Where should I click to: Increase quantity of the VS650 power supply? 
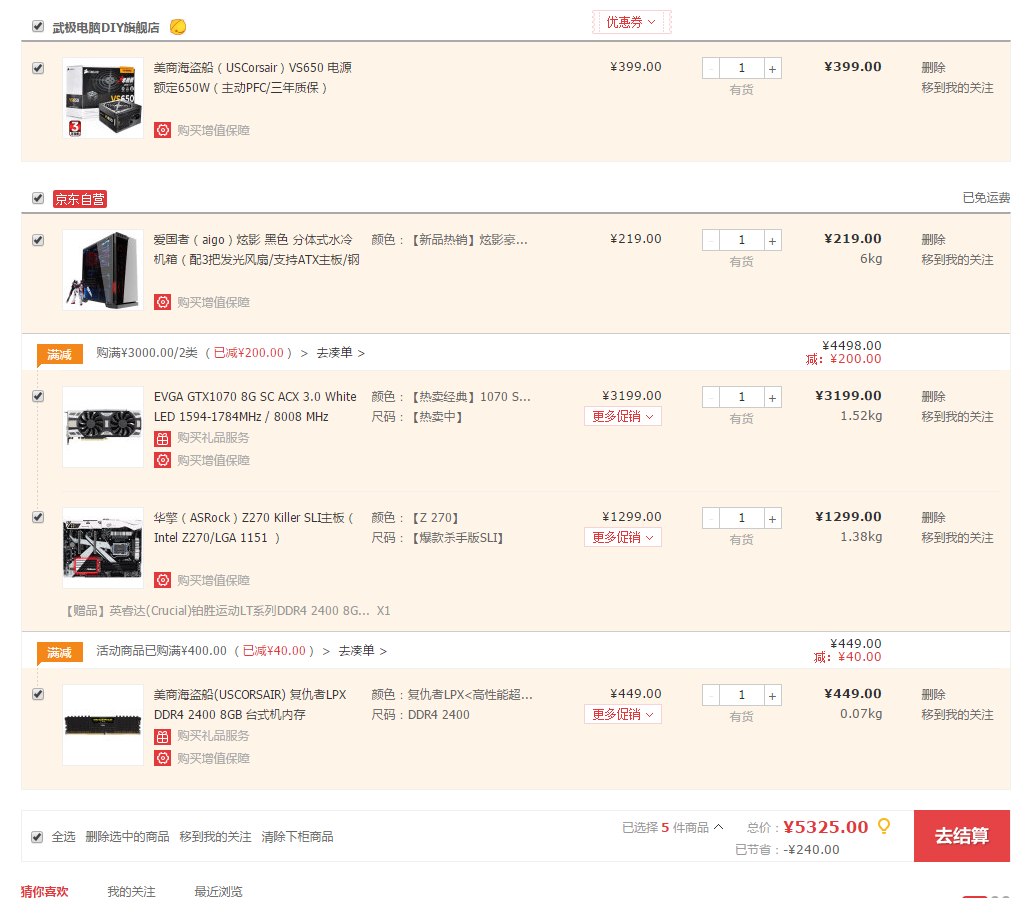(x=772, y=69)
